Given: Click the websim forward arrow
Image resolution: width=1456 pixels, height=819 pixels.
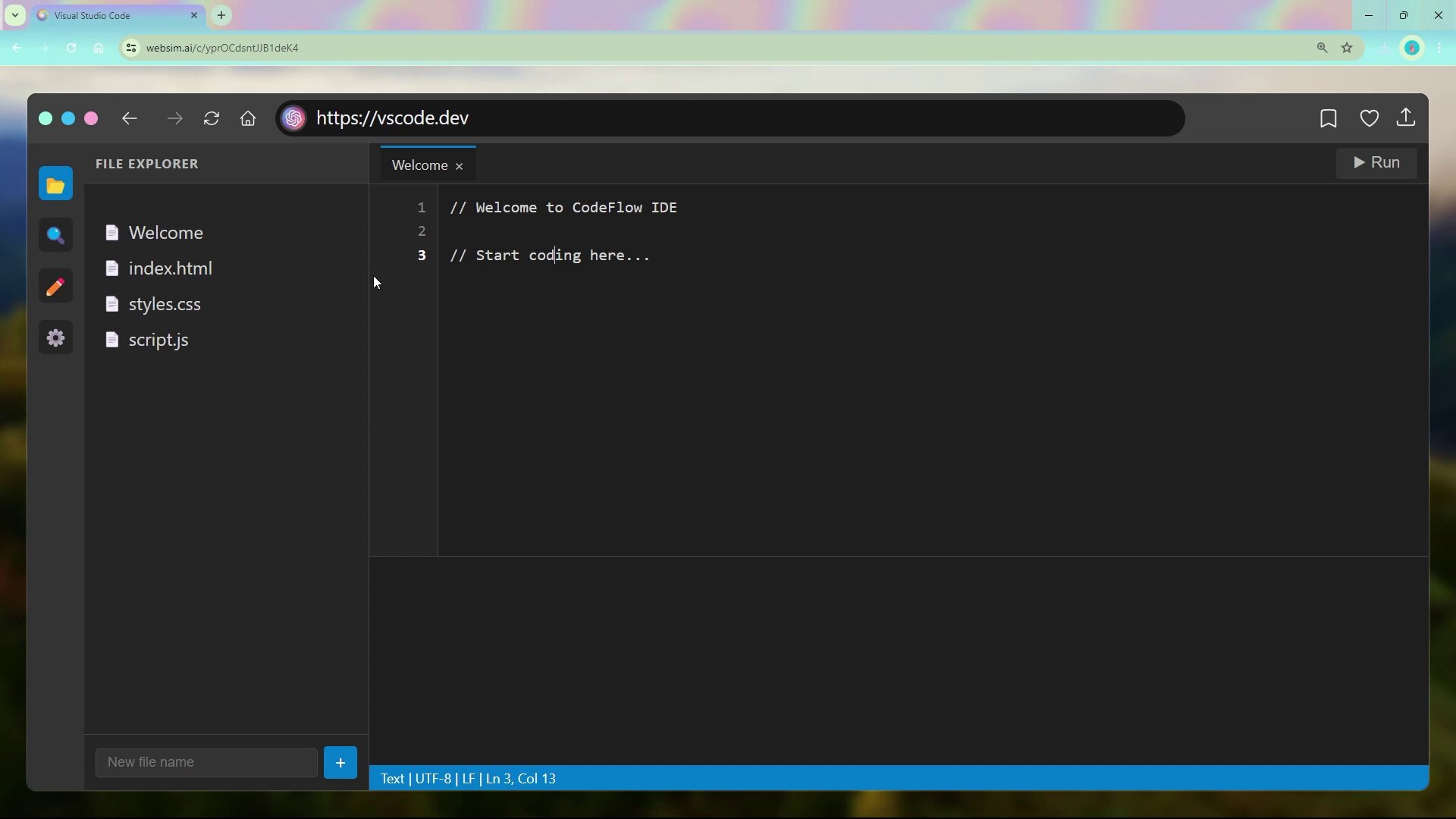Looking at the screenshot, I should coord(175,118).
